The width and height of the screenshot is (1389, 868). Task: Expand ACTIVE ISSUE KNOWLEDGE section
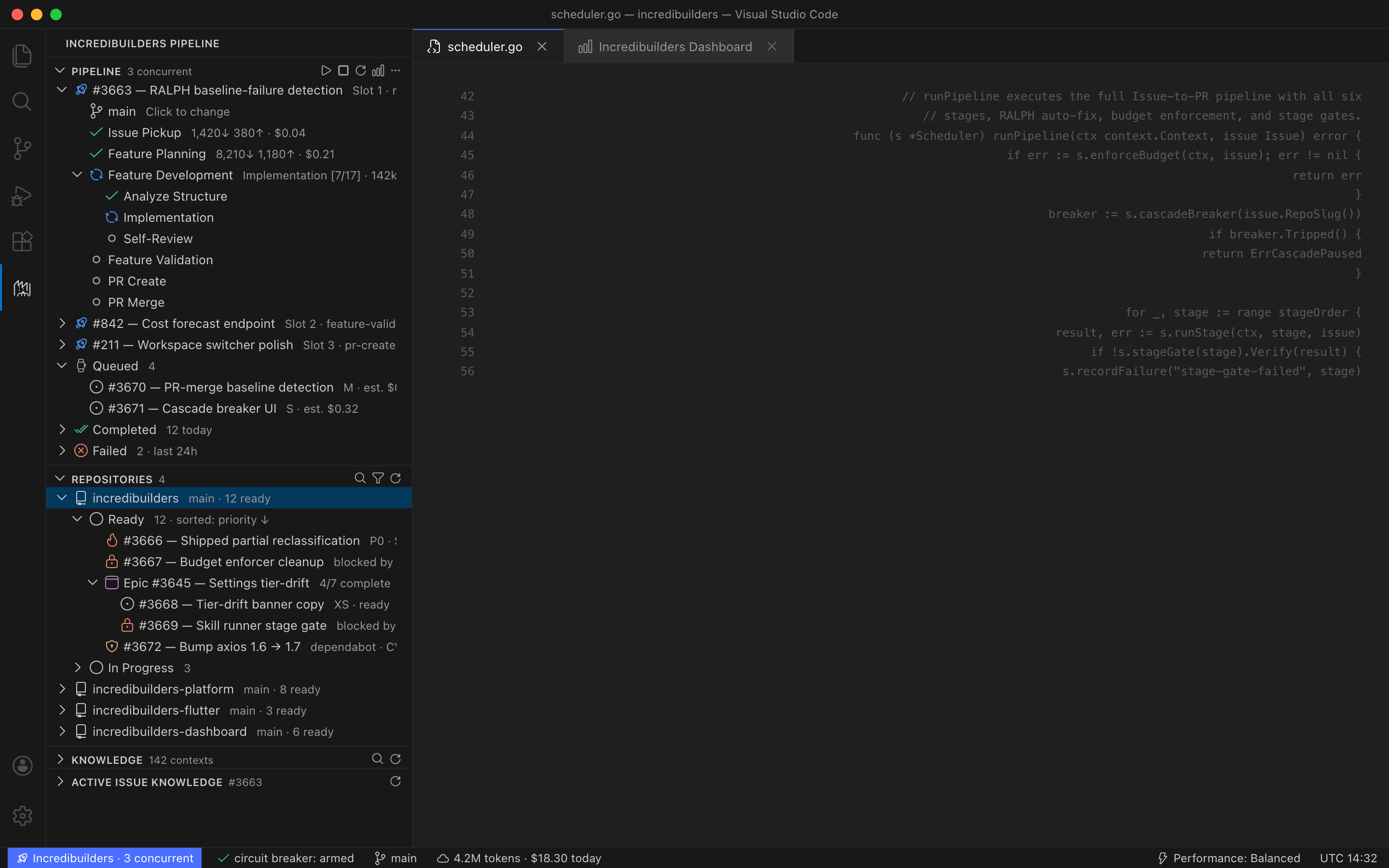(60, 781)
